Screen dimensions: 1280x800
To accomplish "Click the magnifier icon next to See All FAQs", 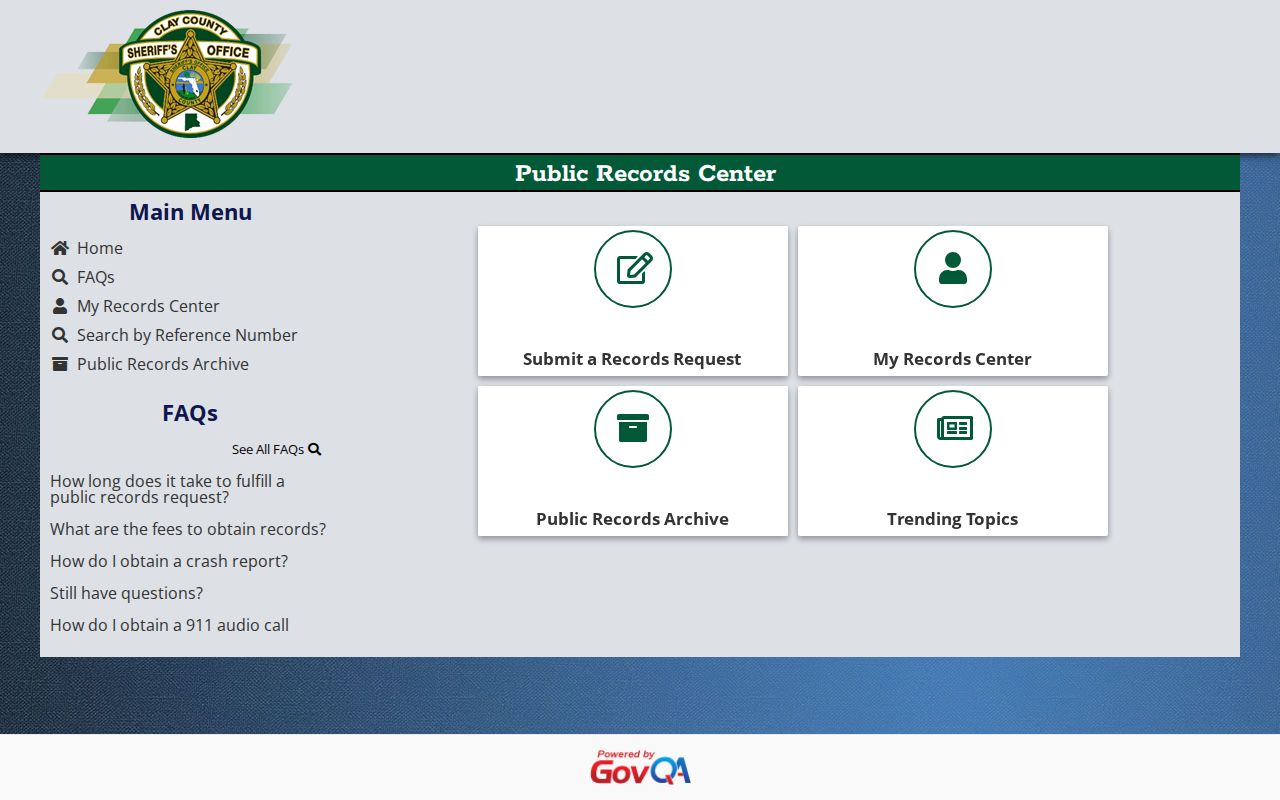I will click(315, 449).
